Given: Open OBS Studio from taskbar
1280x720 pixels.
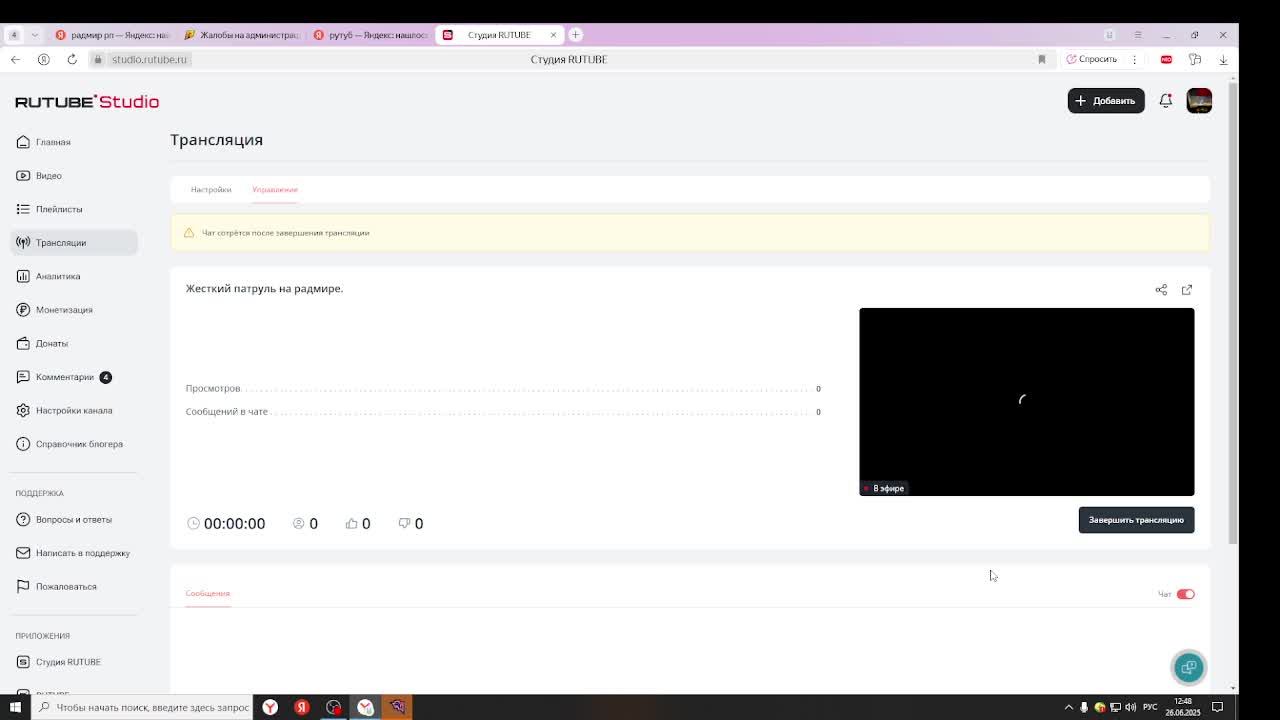Looking at the screenshot, I should [x=334, y=707].
